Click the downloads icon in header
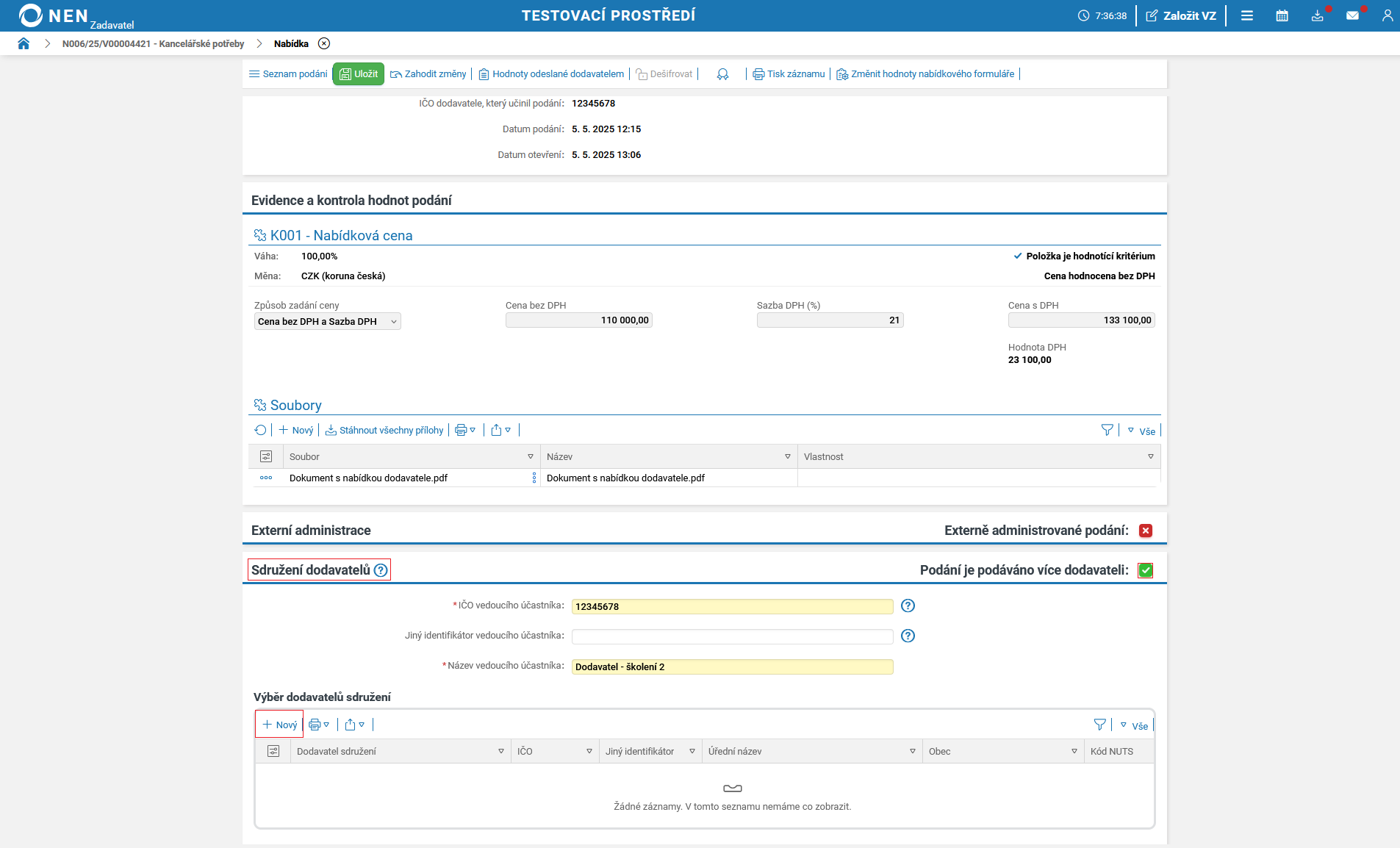Viewport: 1400px width, 848px height. pos(1317,15)
